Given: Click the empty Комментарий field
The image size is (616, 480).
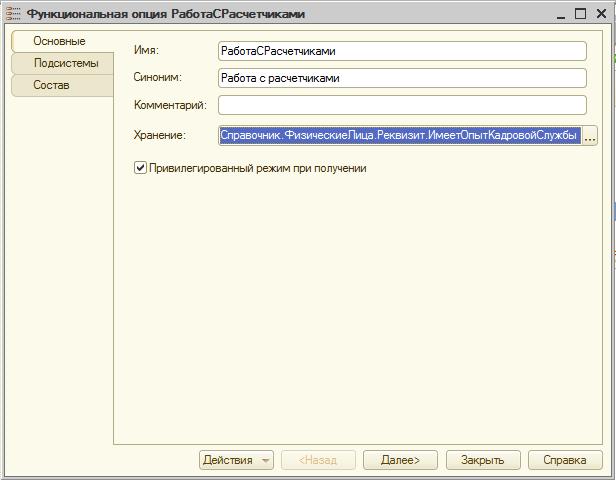Looking at the screenshot, I should coord(402,105).
